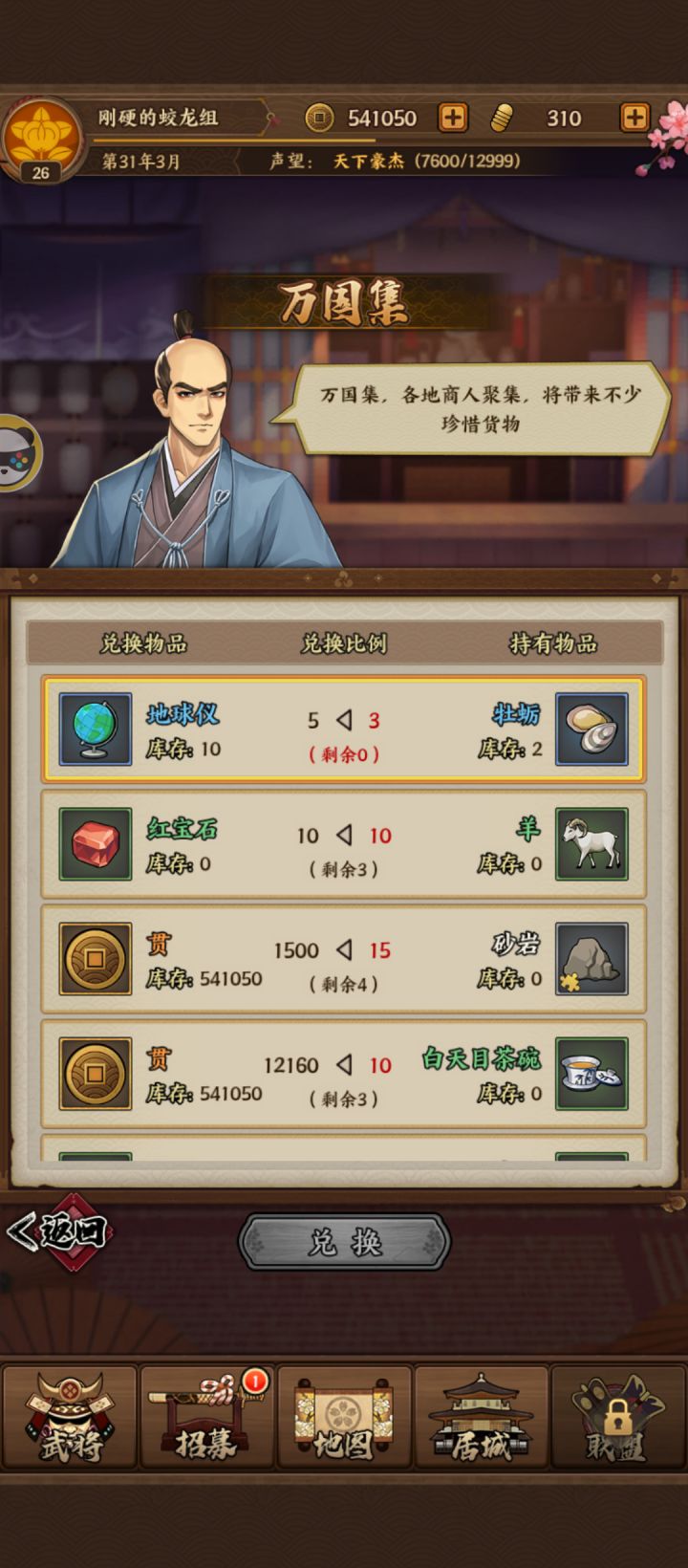Click the 白天目茶碗 tea bowl icon

point(592,1074)
